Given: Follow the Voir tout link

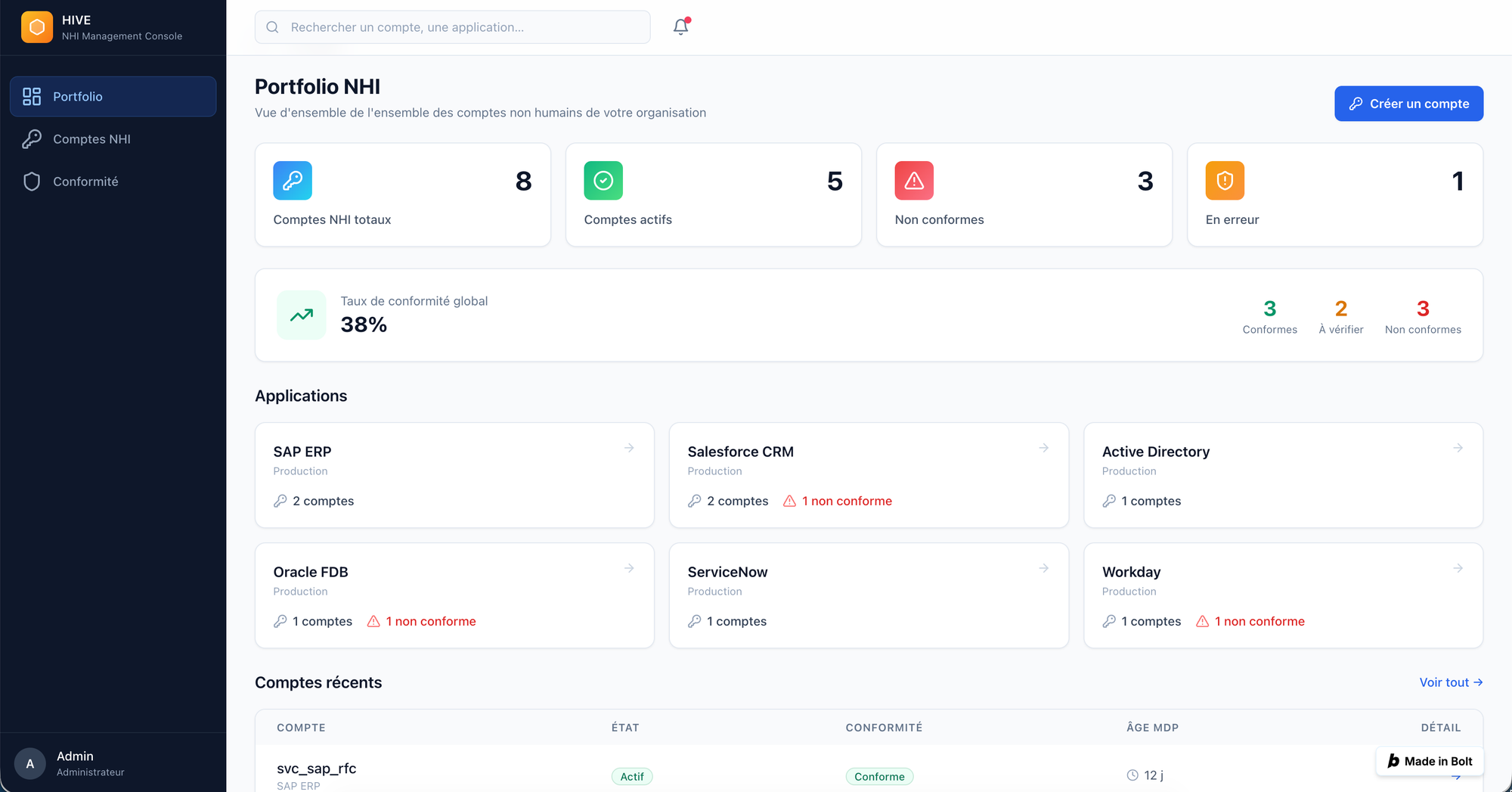Looking at the screenshot, I should click(1451, 682).
